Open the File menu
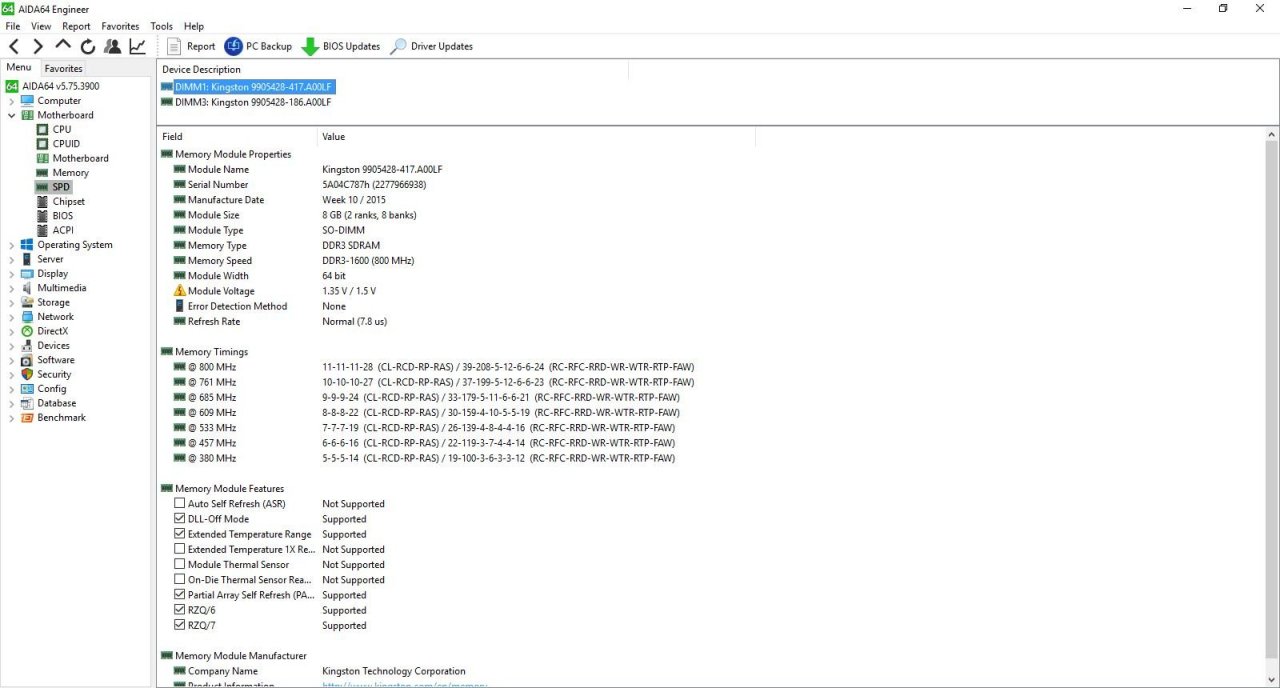Image resolution: width=1280 pixels, height=688 pixels. click(x=13, y=26)
